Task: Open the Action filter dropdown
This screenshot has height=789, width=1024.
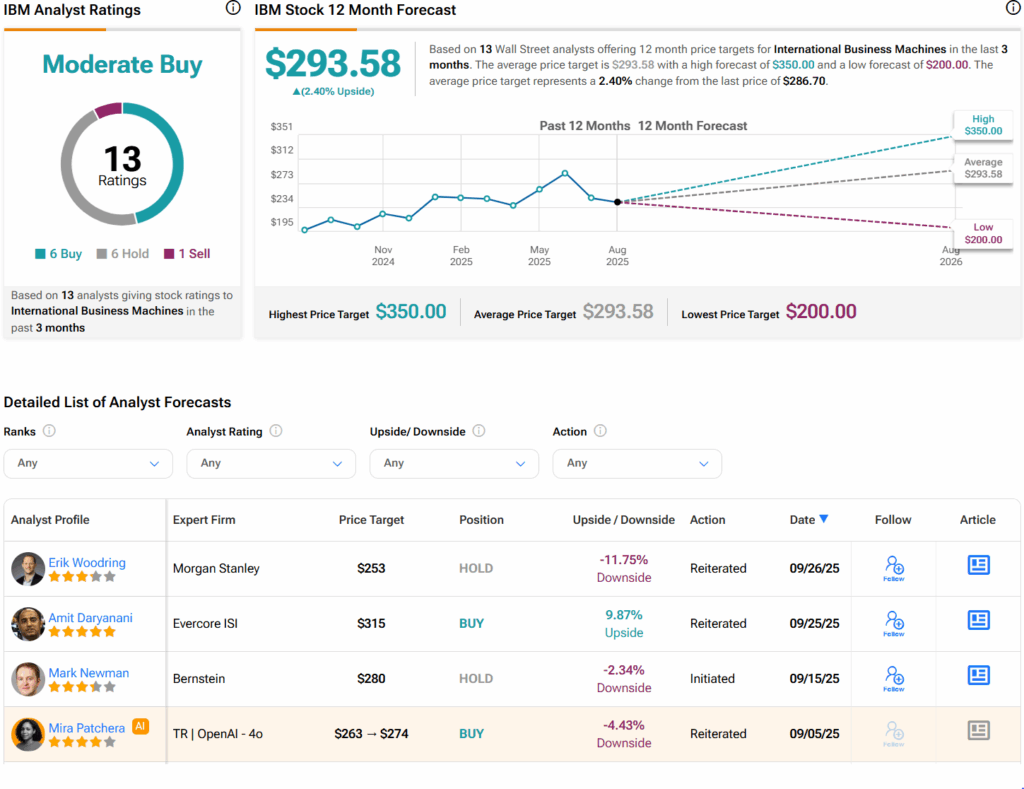Action: [x=637, y=463]
